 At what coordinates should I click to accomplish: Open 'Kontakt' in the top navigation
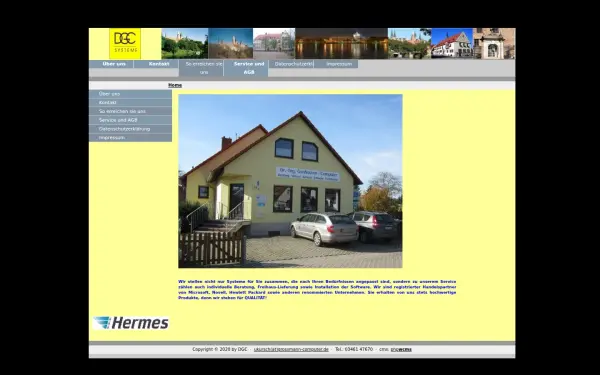point(156,64)
